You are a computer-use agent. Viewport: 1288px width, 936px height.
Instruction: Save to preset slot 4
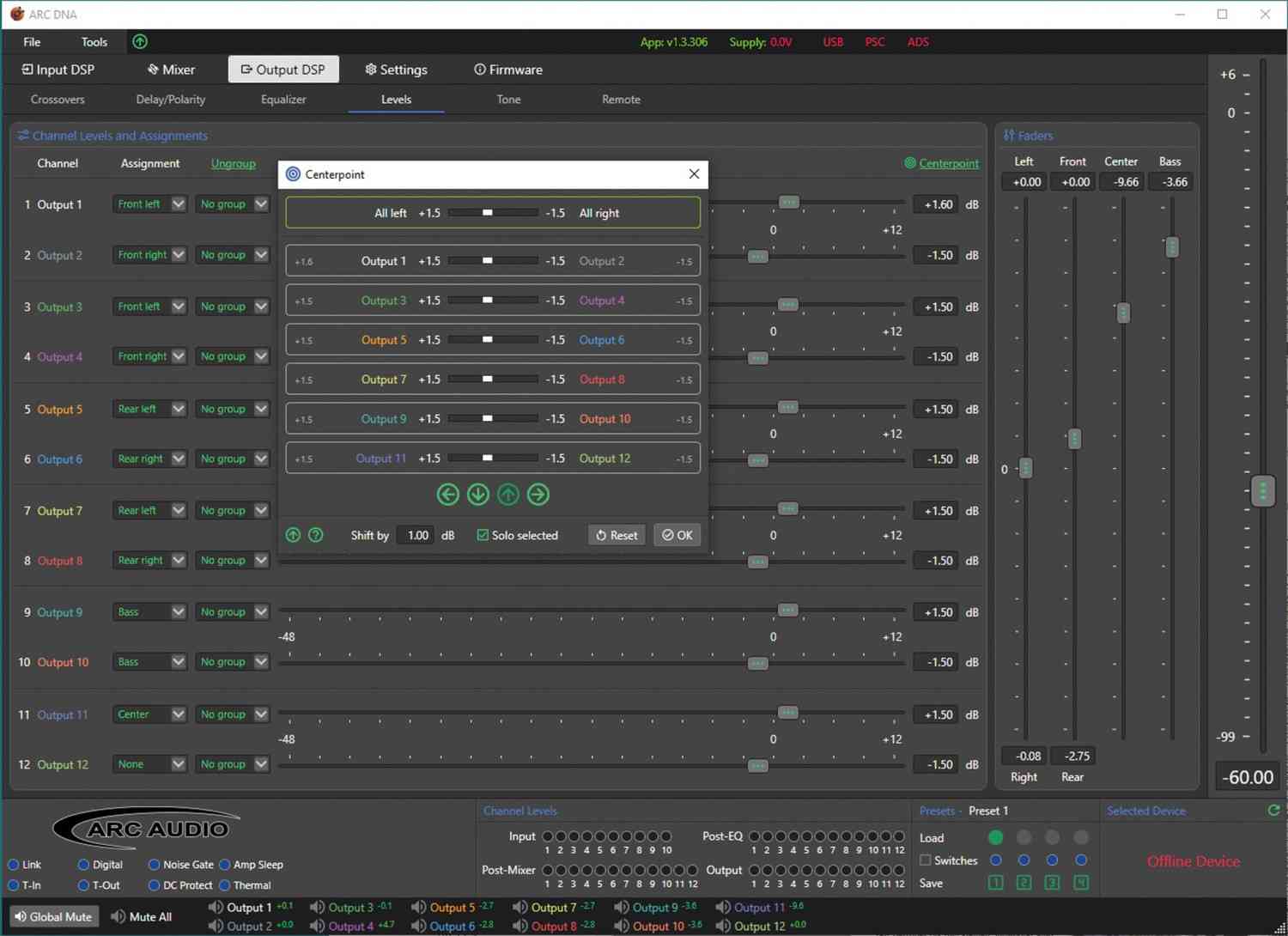pos(1081,883)
